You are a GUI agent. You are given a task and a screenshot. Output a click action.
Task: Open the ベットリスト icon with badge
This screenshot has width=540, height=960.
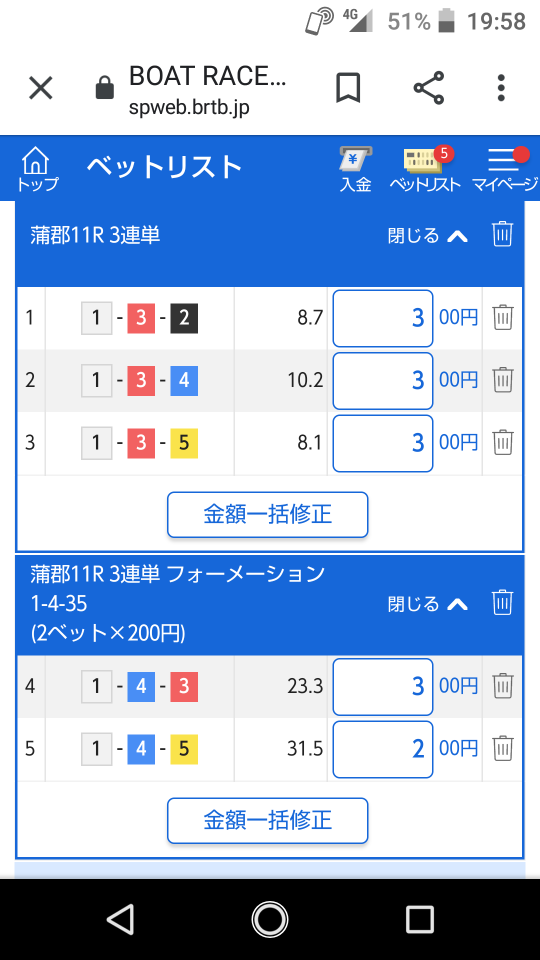click(425, 170)
